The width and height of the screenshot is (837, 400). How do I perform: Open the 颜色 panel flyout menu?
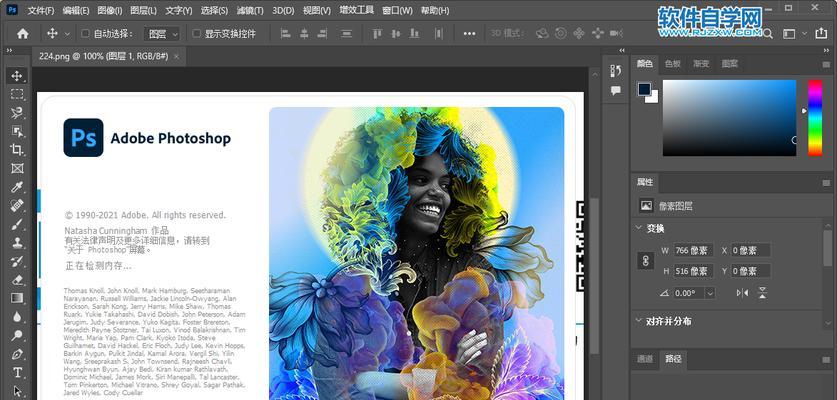click(x=826, y=64)
